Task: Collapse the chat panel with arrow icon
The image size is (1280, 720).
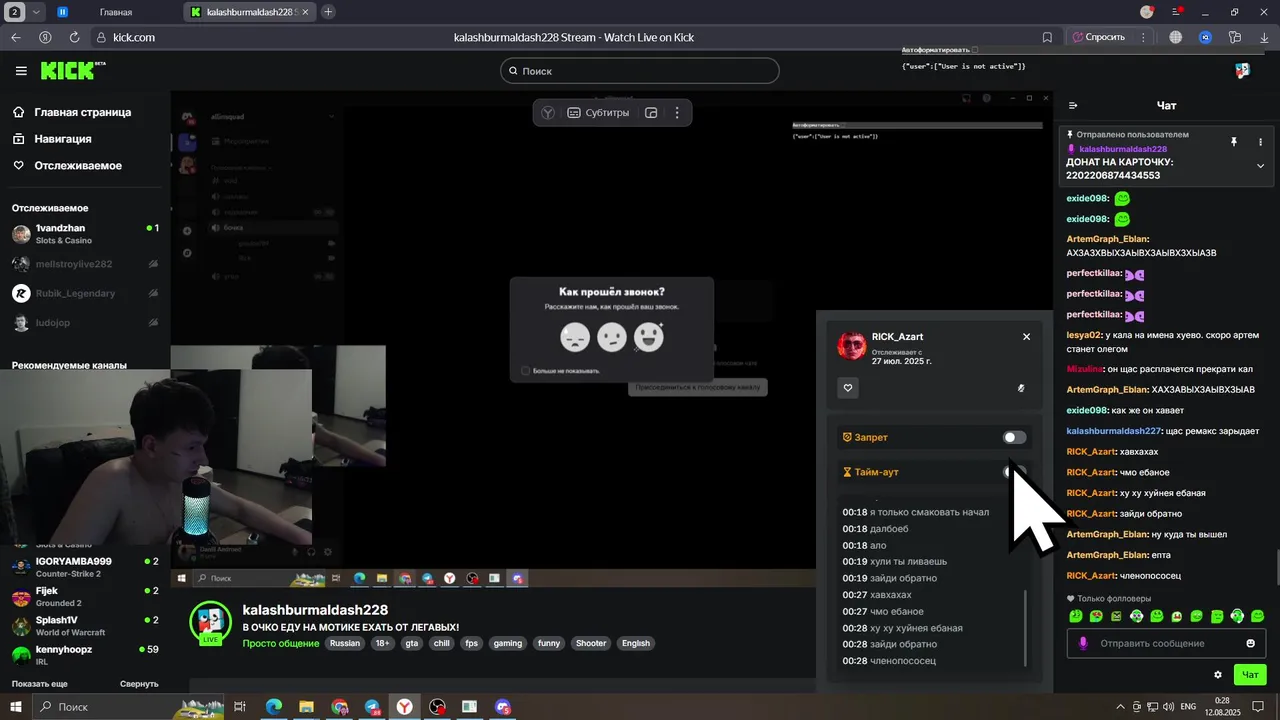Action: coord(1073,106)
